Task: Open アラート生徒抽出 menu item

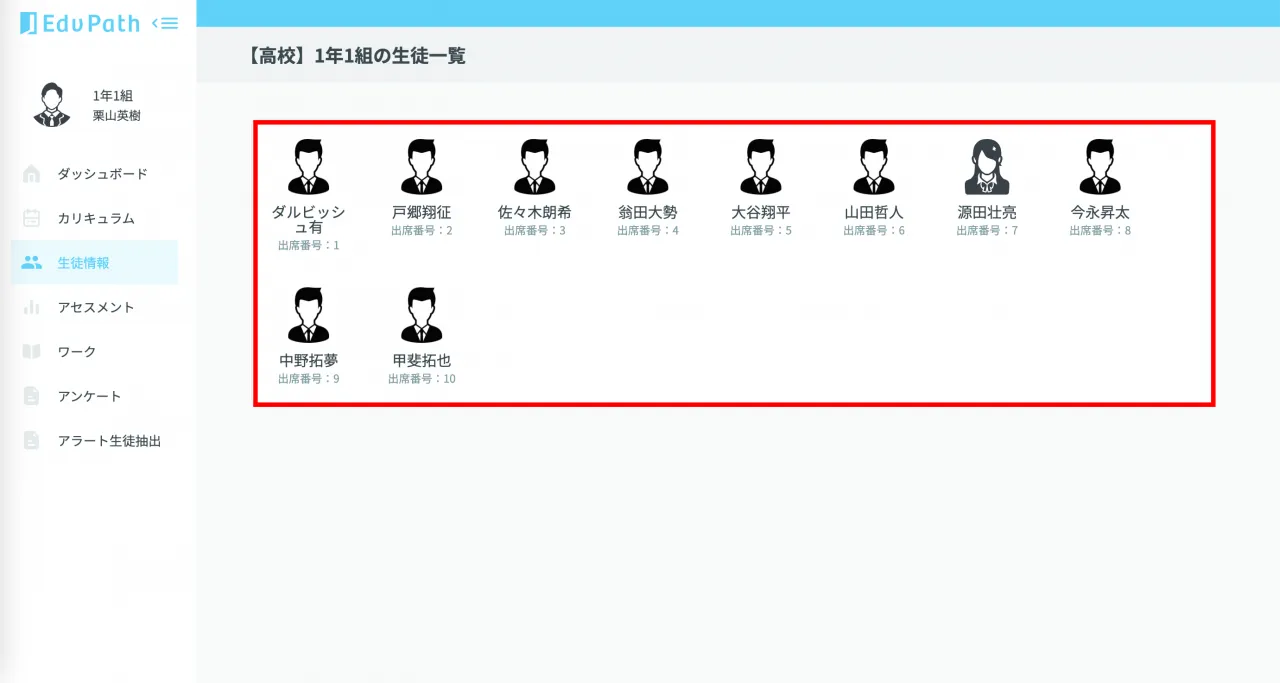Action: click(x=95, y=440)
